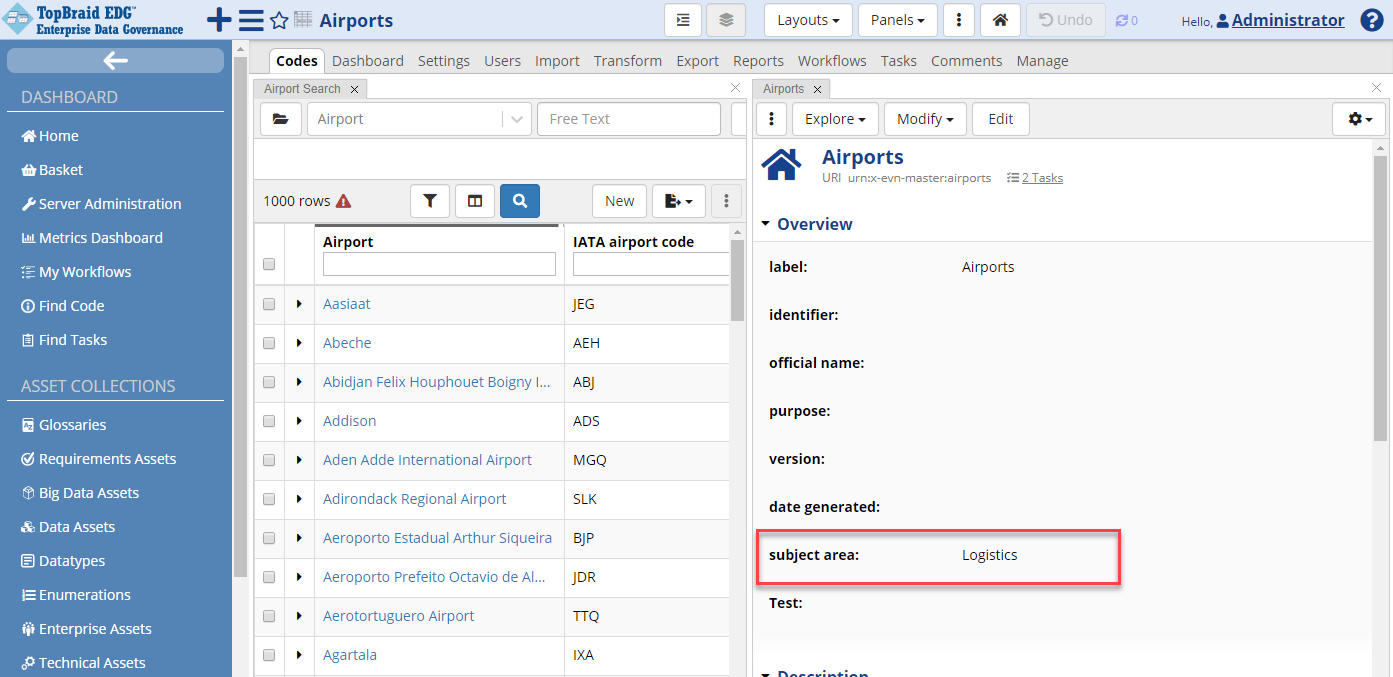Viewport: 1393px width, 677px height.
Task: Open the hamburger navigation menu icon
Action: (251, 21)
